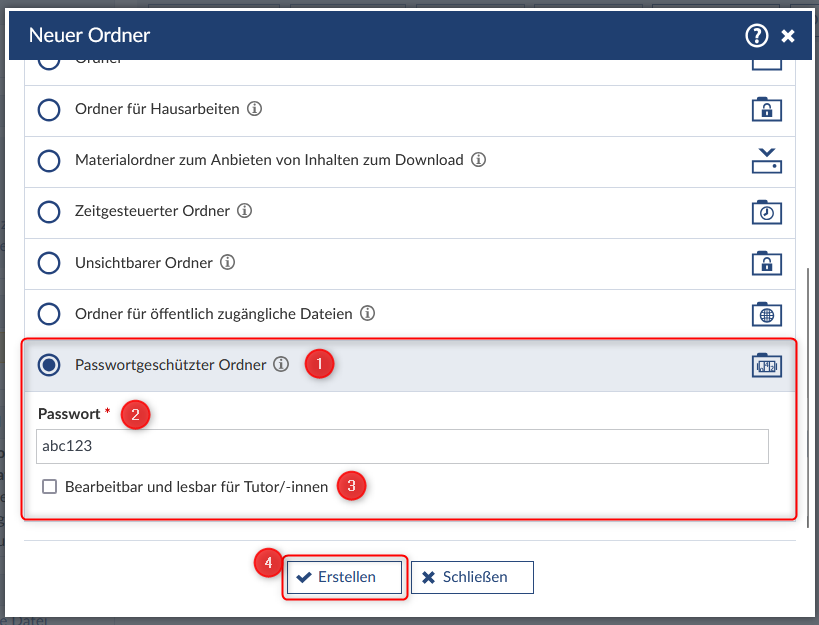This screenshot has width=819, height=625.
Task: Show info for Zeitgesteuerter Ordner
Action: [x=245, y=211]
